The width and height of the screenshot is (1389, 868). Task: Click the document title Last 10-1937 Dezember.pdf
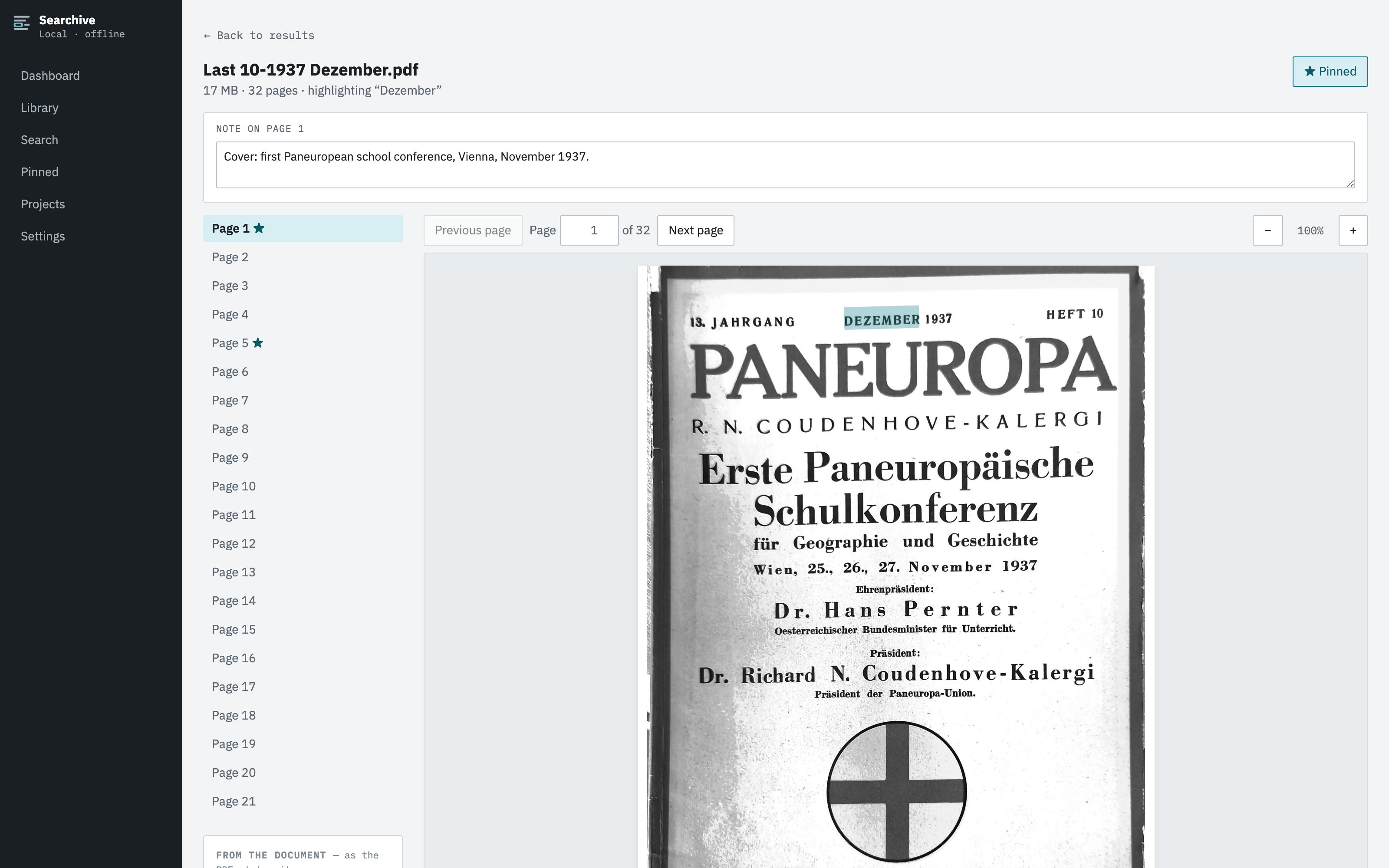point(310,70)
